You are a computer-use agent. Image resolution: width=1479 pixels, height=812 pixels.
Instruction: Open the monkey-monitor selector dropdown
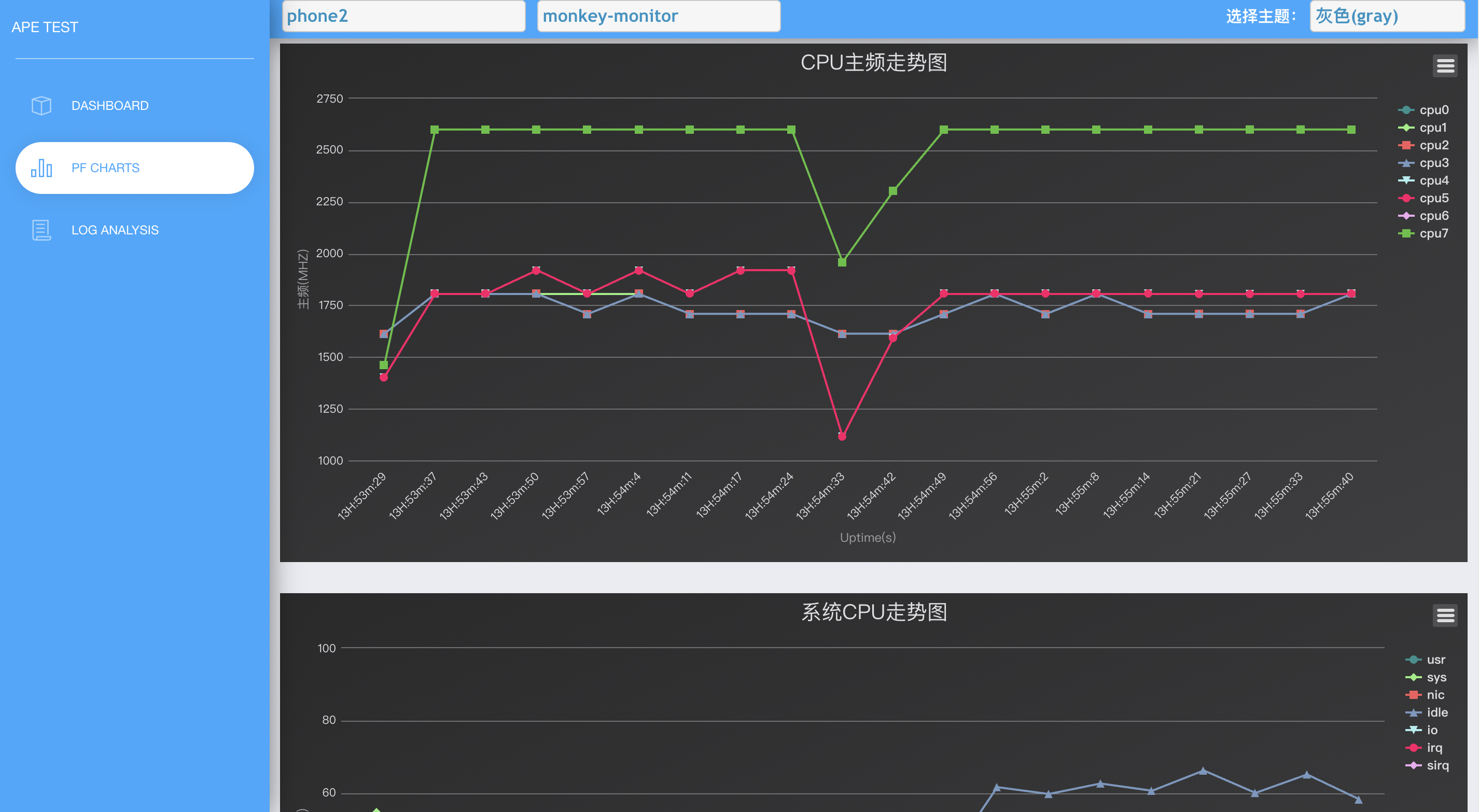pyautogui.click(x=658, y=16)
